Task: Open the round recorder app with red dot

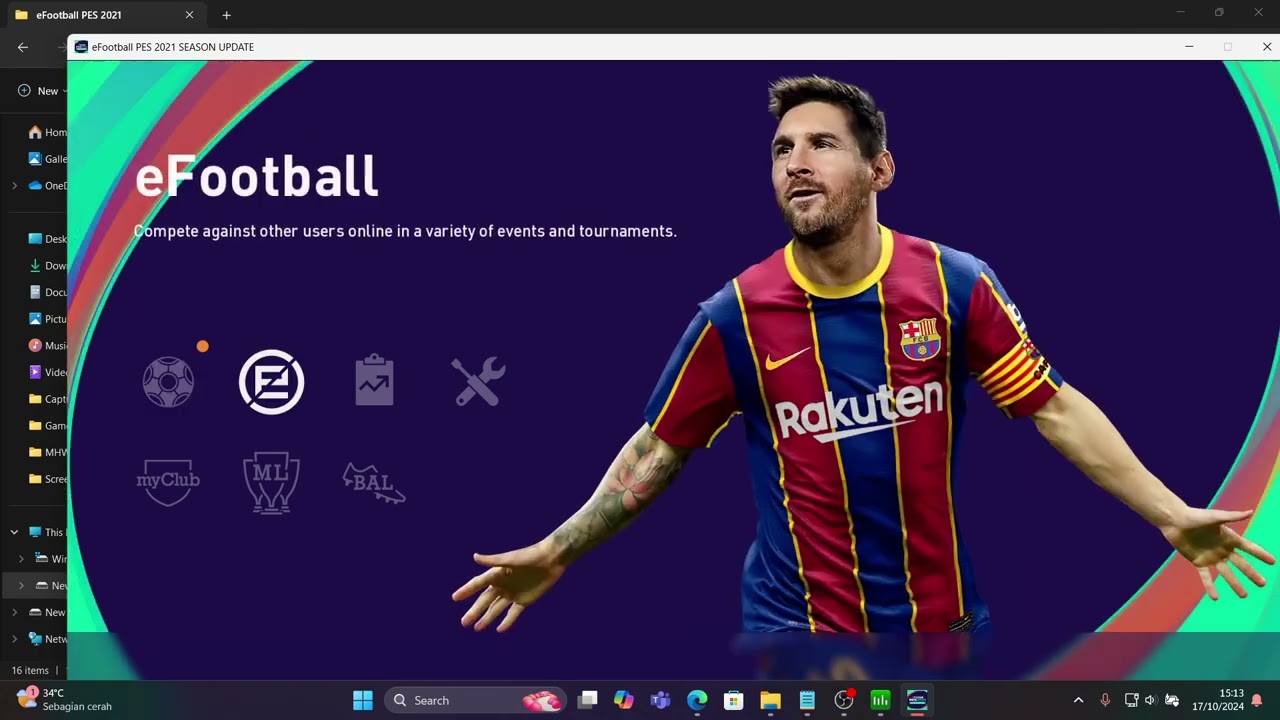Action: point(844,700)
